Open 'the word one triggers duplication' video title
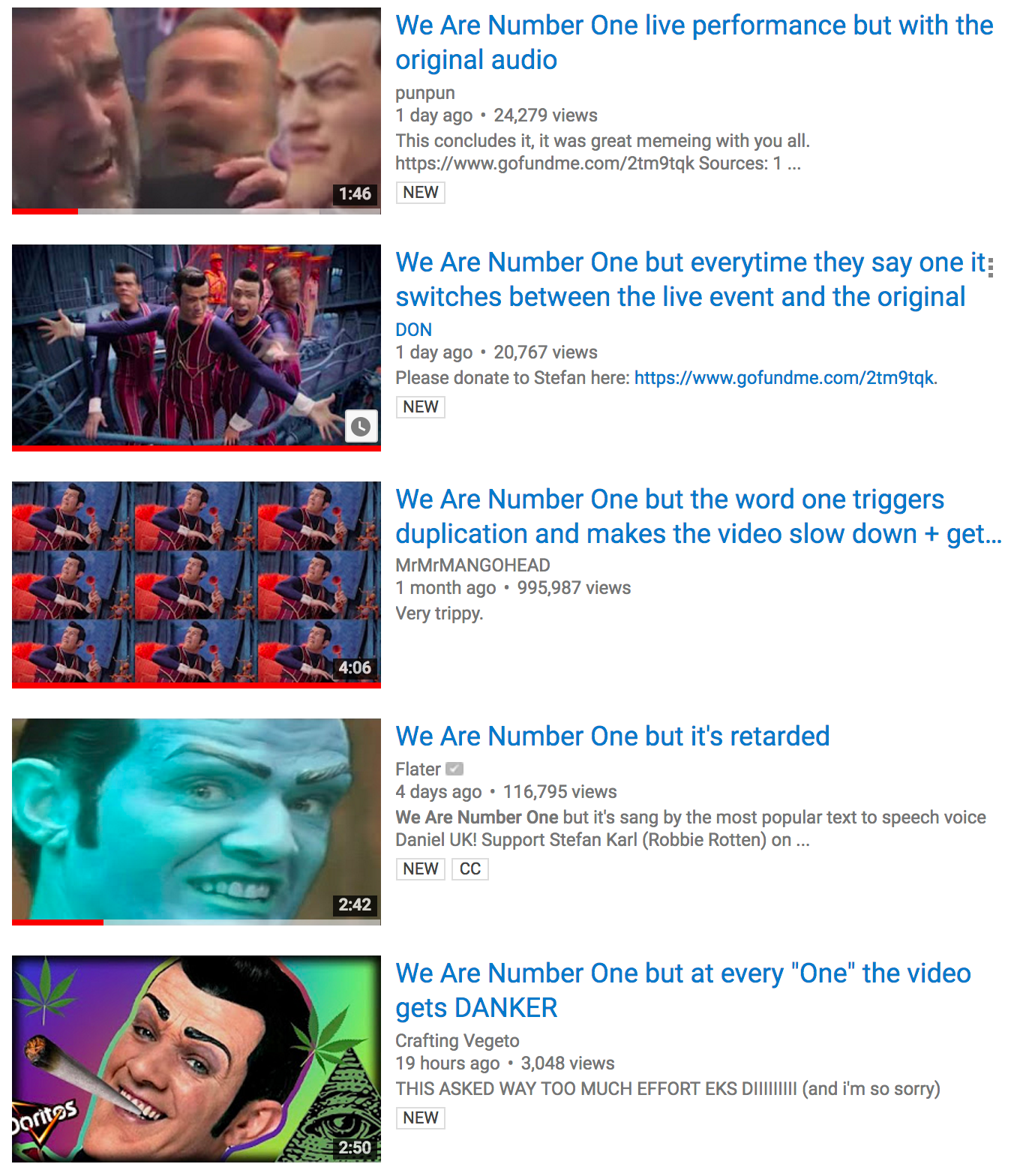Image resolution: width=1011 pixels, height=1176 pixels. (x=699, y=516)
